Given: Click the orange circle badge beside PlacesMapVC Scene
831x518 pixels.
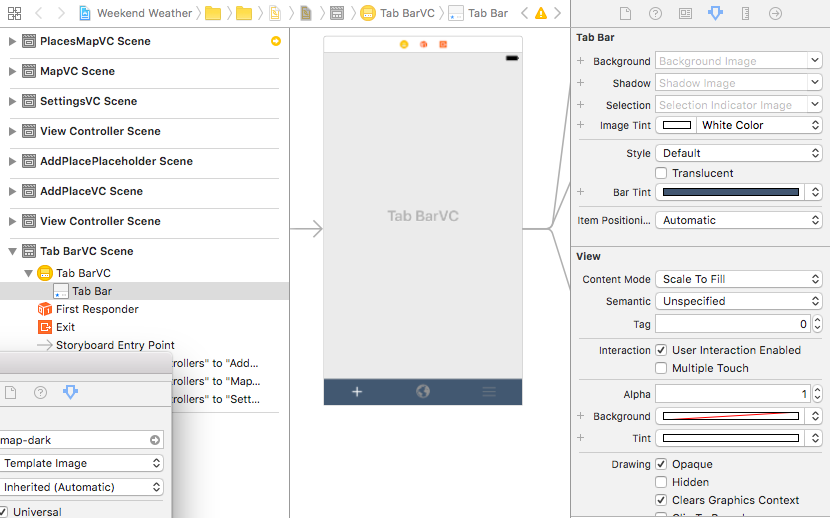Looking at the screenshot, I should tap(276, 41).
